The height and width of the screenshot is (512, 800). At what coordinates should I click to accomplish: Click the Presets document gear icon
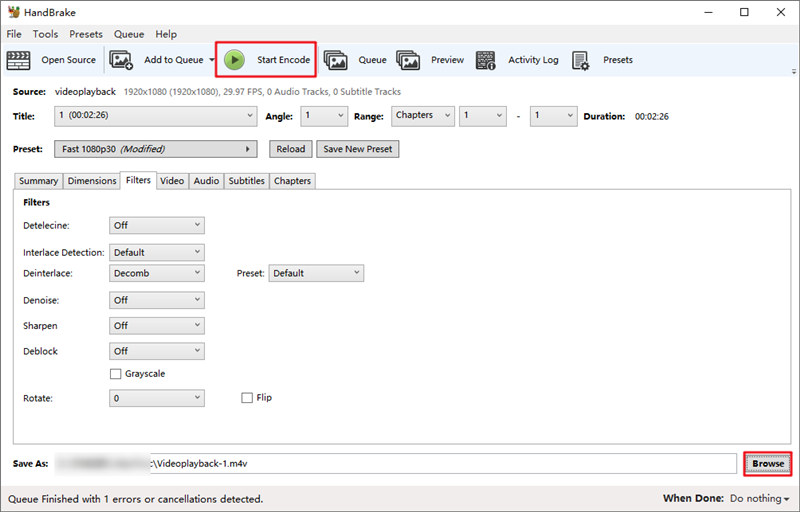click(x=581, y=60)
